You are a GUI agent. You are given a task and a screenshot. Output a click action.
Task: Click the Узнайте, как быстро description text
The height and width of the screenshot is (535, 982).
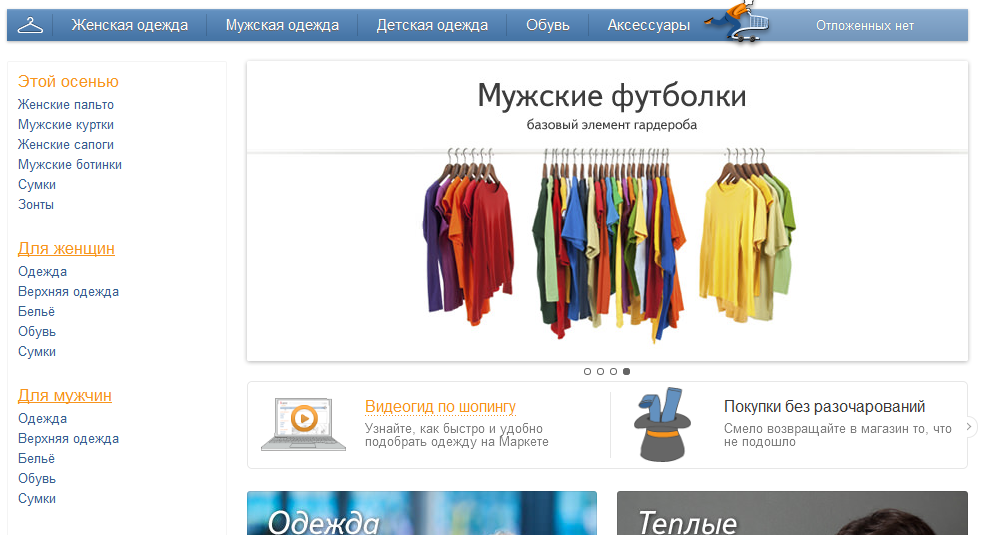coord(457,435)
